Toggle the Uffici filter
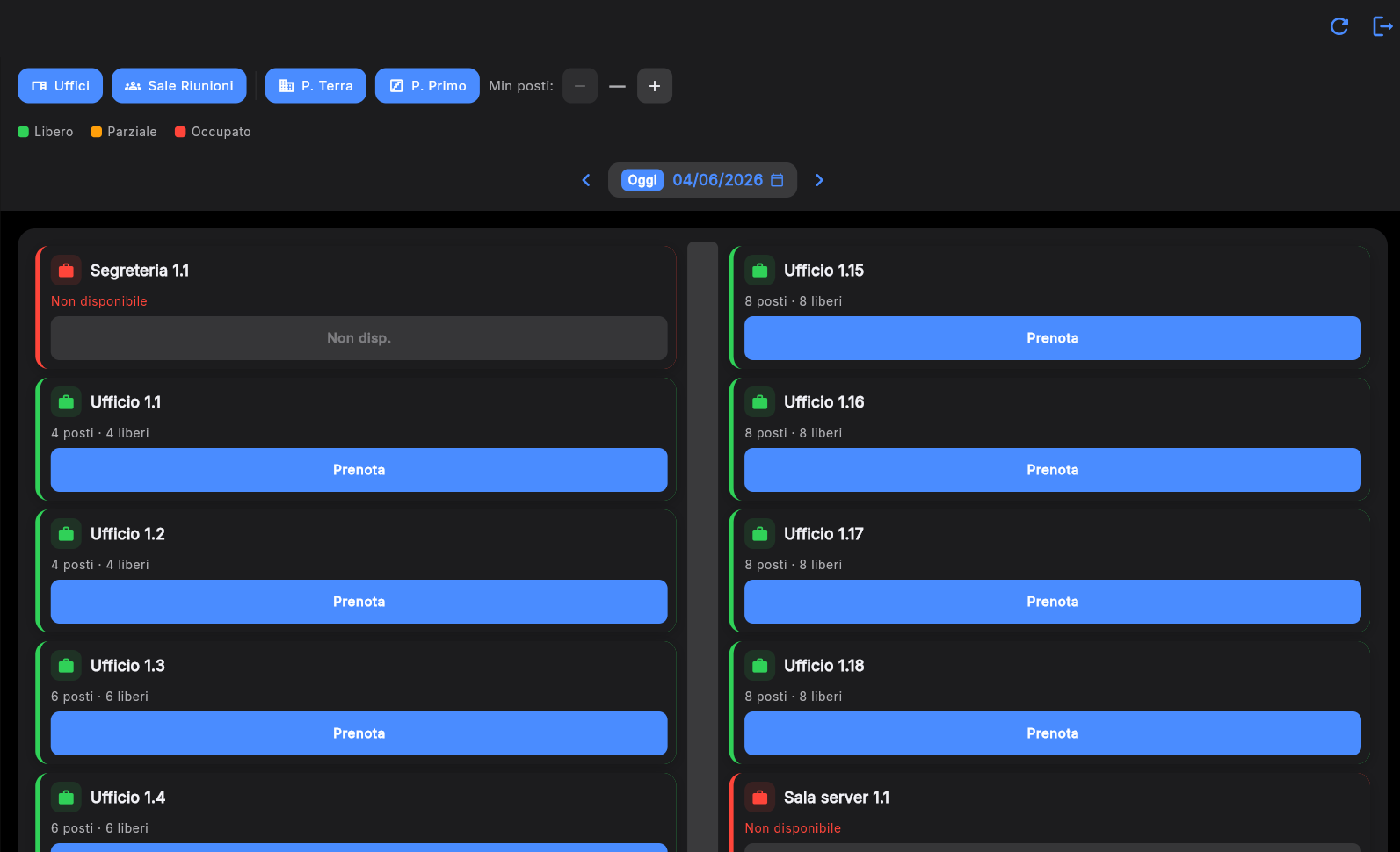This screenshot has height=852, width=1400. (61, 86)
